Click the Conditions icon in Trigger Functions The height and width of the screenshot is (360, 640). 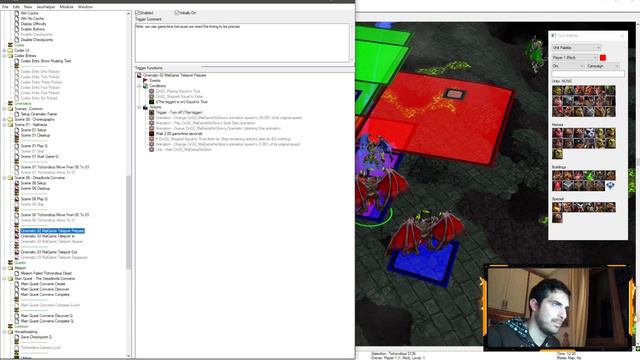click(x=145, y=86)
